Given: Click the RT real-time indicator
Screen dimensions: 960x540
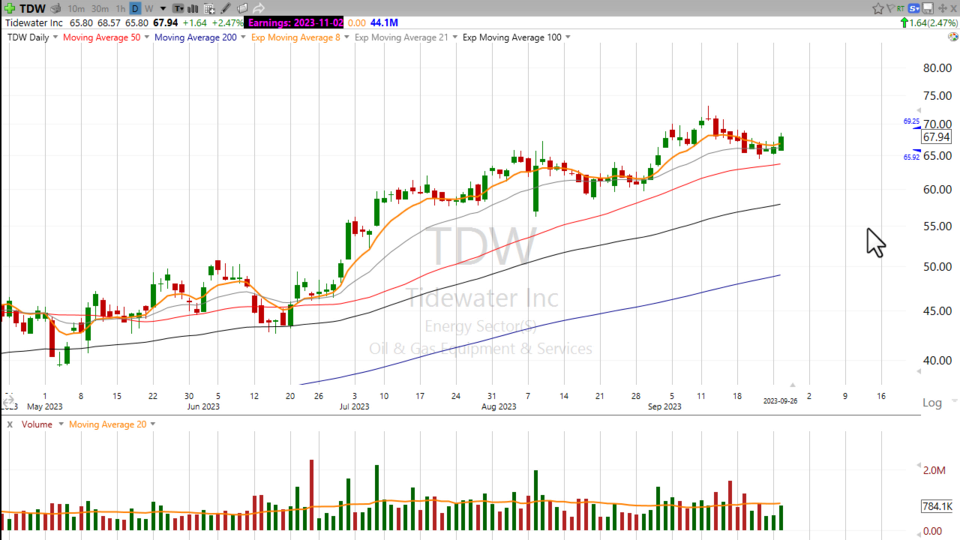Looking at the screenshot, I should 901,9.
